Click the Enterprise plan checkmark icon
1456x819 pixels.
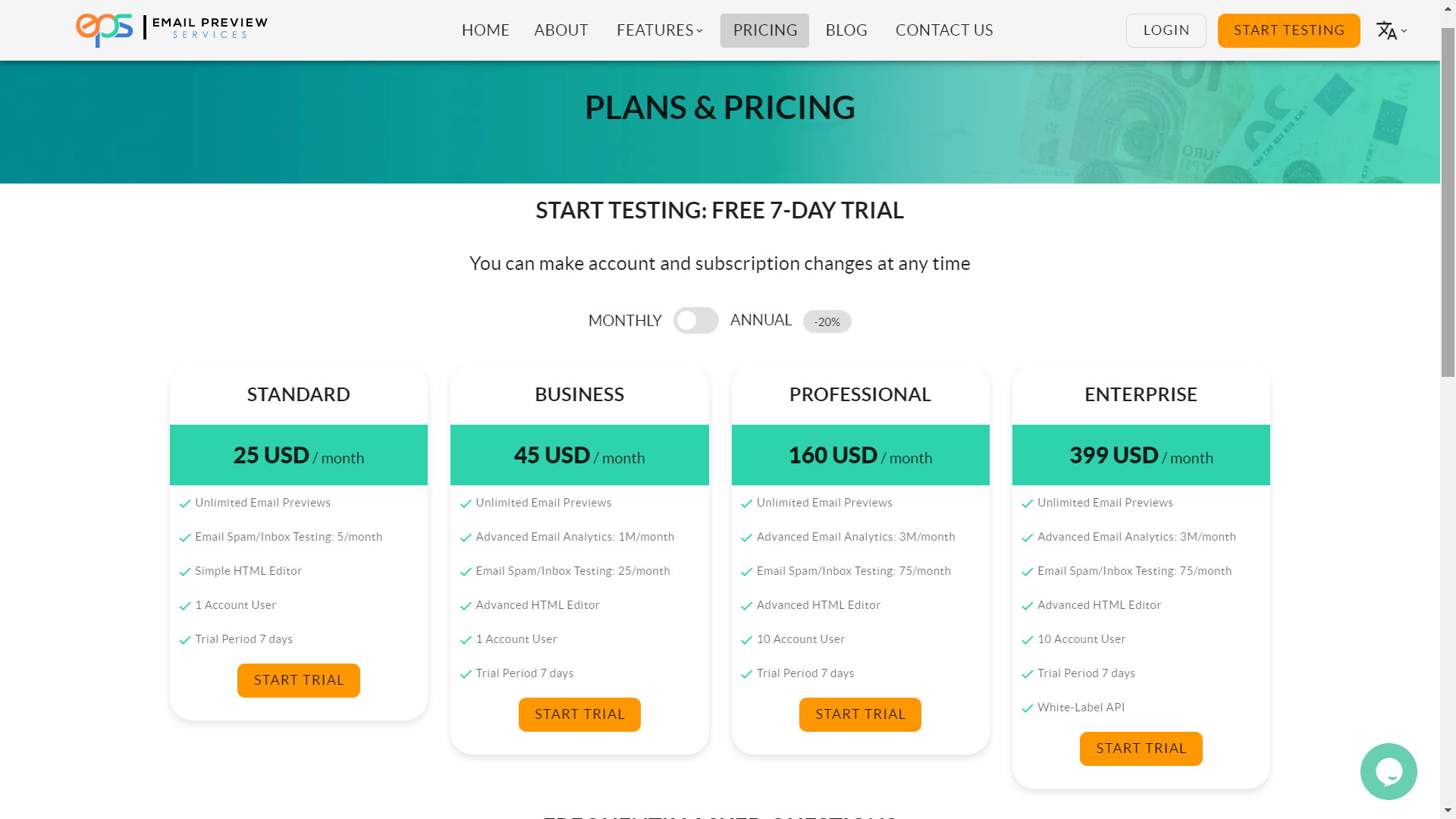pyautogui.click(x=1027, y=503)
